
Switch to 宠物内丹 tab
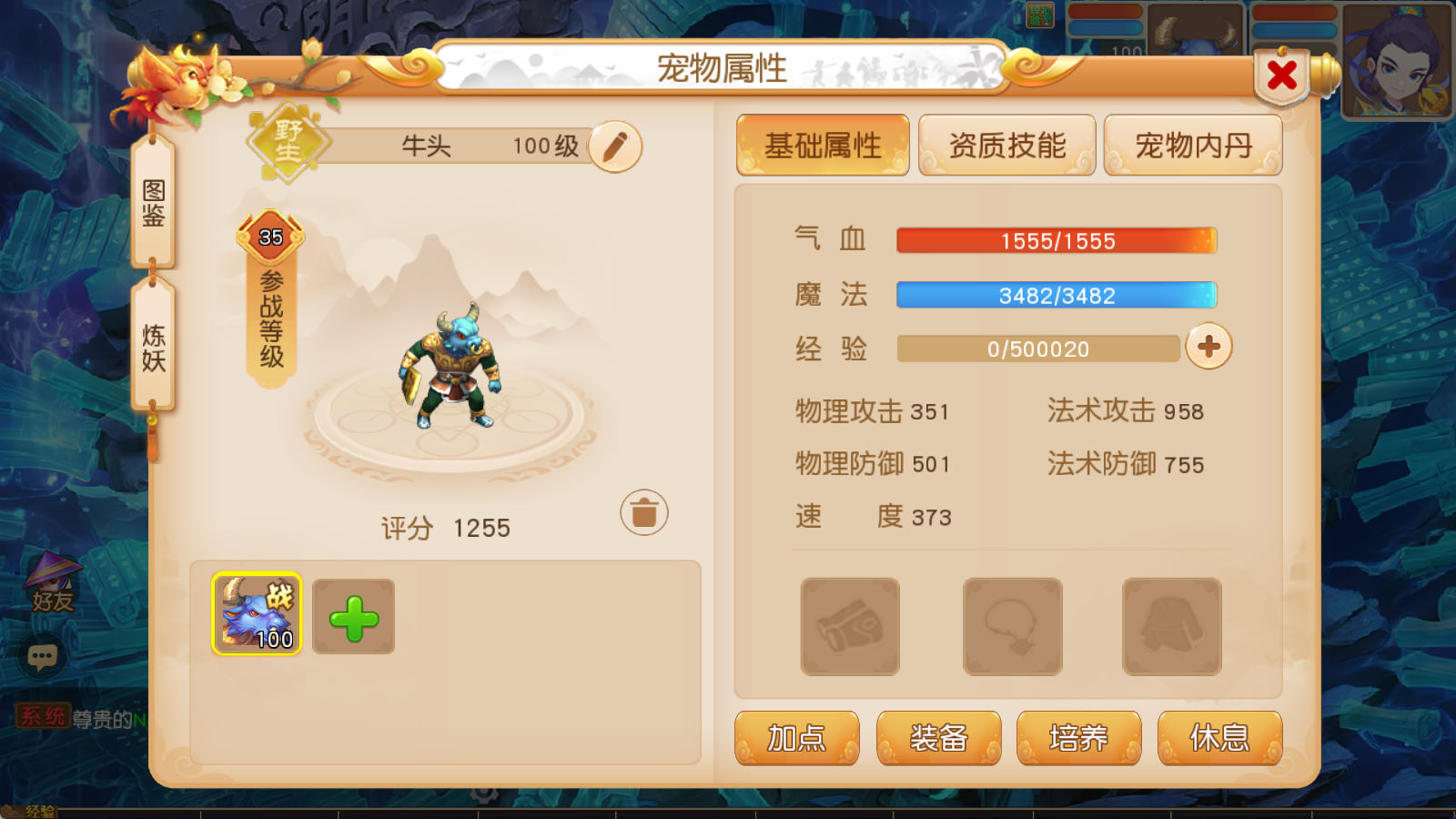click(x=1193, y=145)
